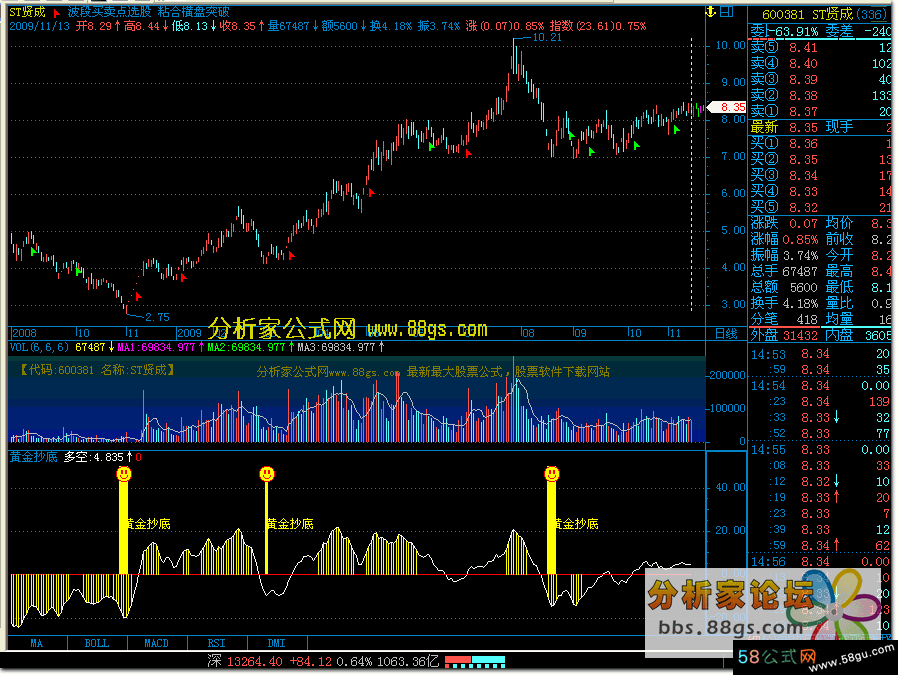The height and width of the screenshot is (675, 898).
Task: Click the 买⑤ 8.32 order row
Action: [x=821, y=208]
